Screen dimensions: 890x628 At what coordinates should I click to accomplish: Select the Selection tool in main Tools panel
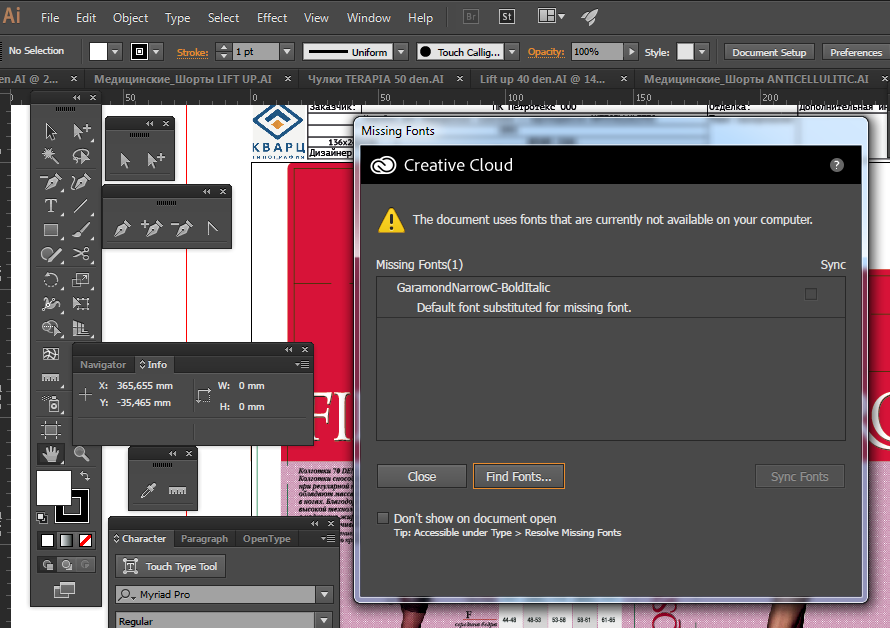(51, 131)
